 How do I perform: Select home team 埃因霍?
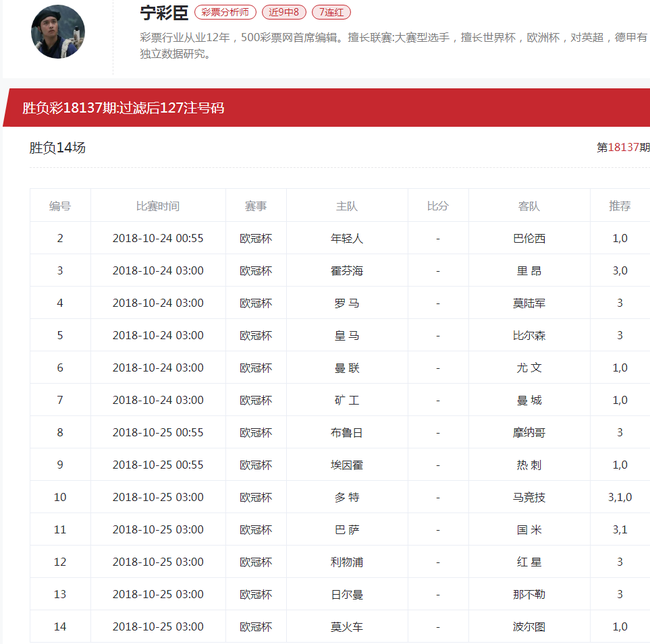coord(347,465)
